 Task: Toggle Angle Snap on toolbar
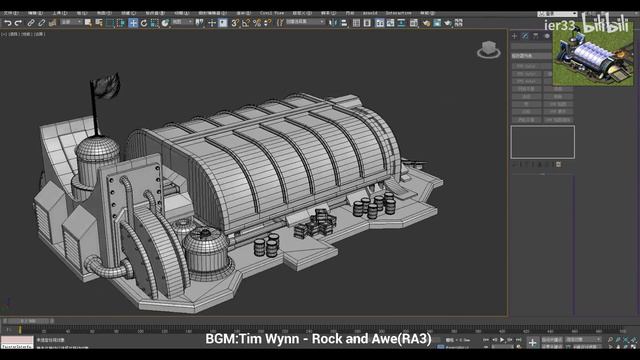(x=246, y=23)
